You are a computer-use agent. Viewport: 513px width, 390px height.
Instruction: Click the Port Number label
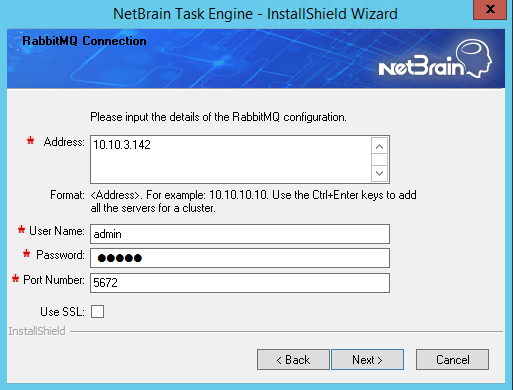[54, 280]
